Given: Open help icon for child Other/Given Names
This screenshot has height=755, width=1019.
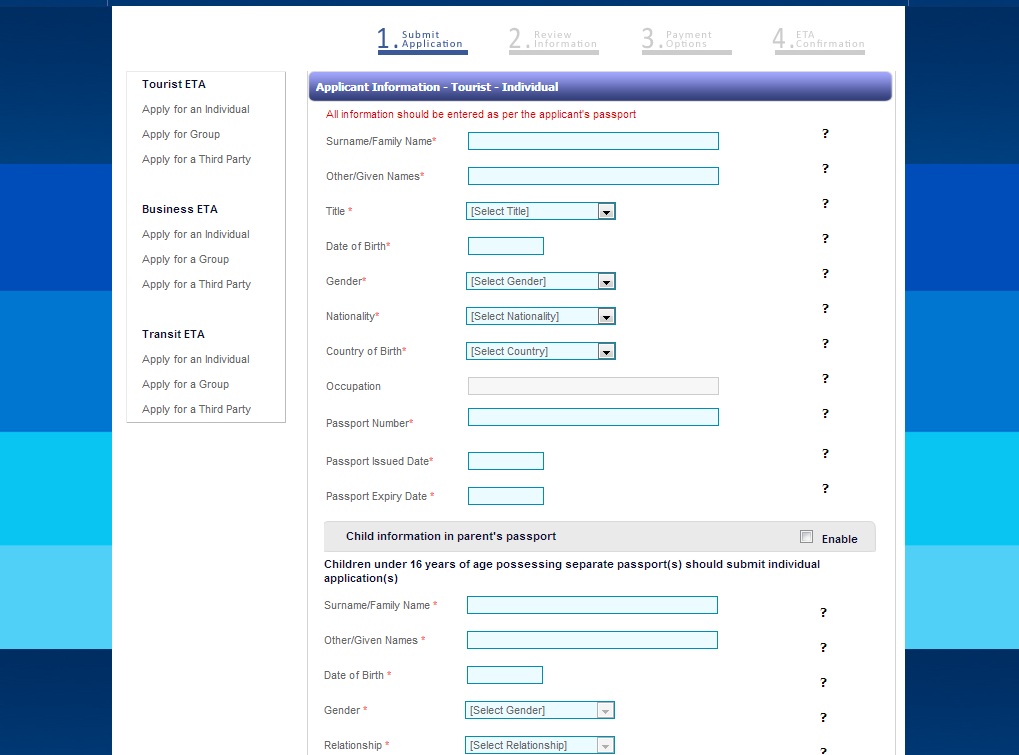Looking at the screenshot, I should coord(823,648).
